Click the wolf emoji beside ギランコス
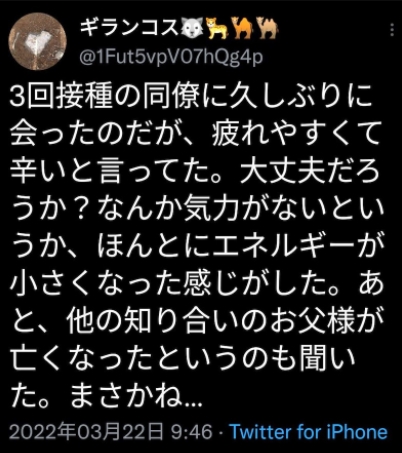 [192, 27]
